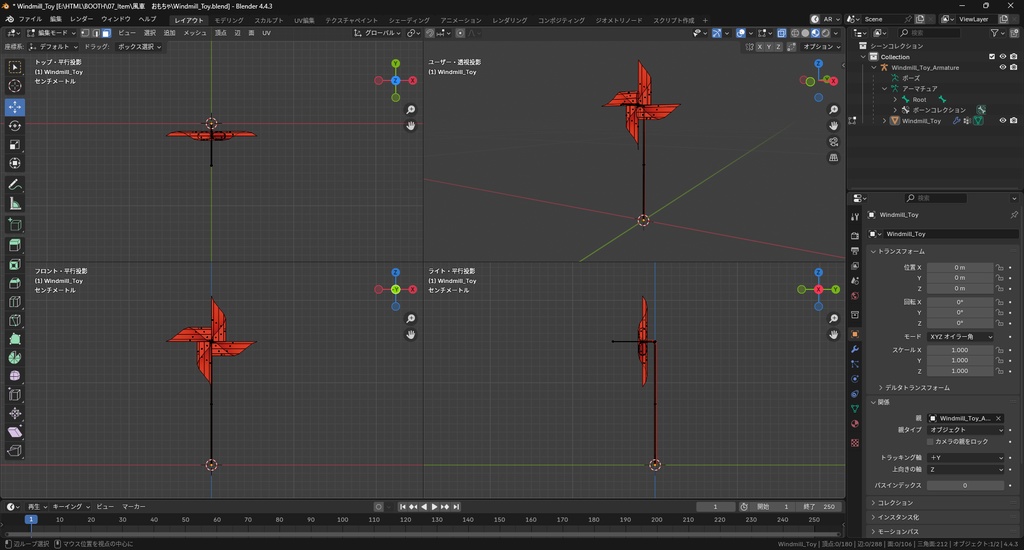Select the Extrude Region tool

point(14,246)
